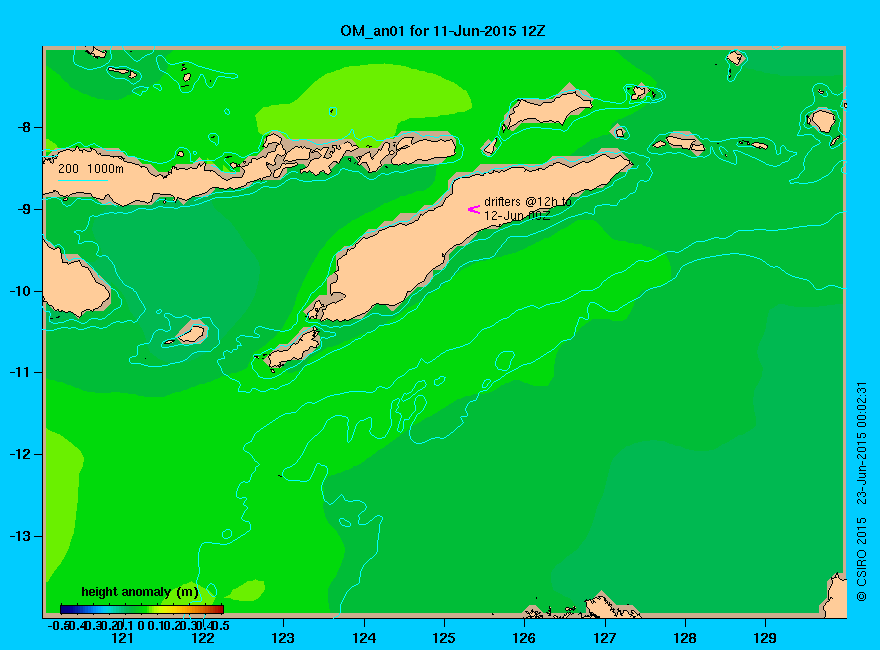Click the magenta drifter arrow marker

474,209
